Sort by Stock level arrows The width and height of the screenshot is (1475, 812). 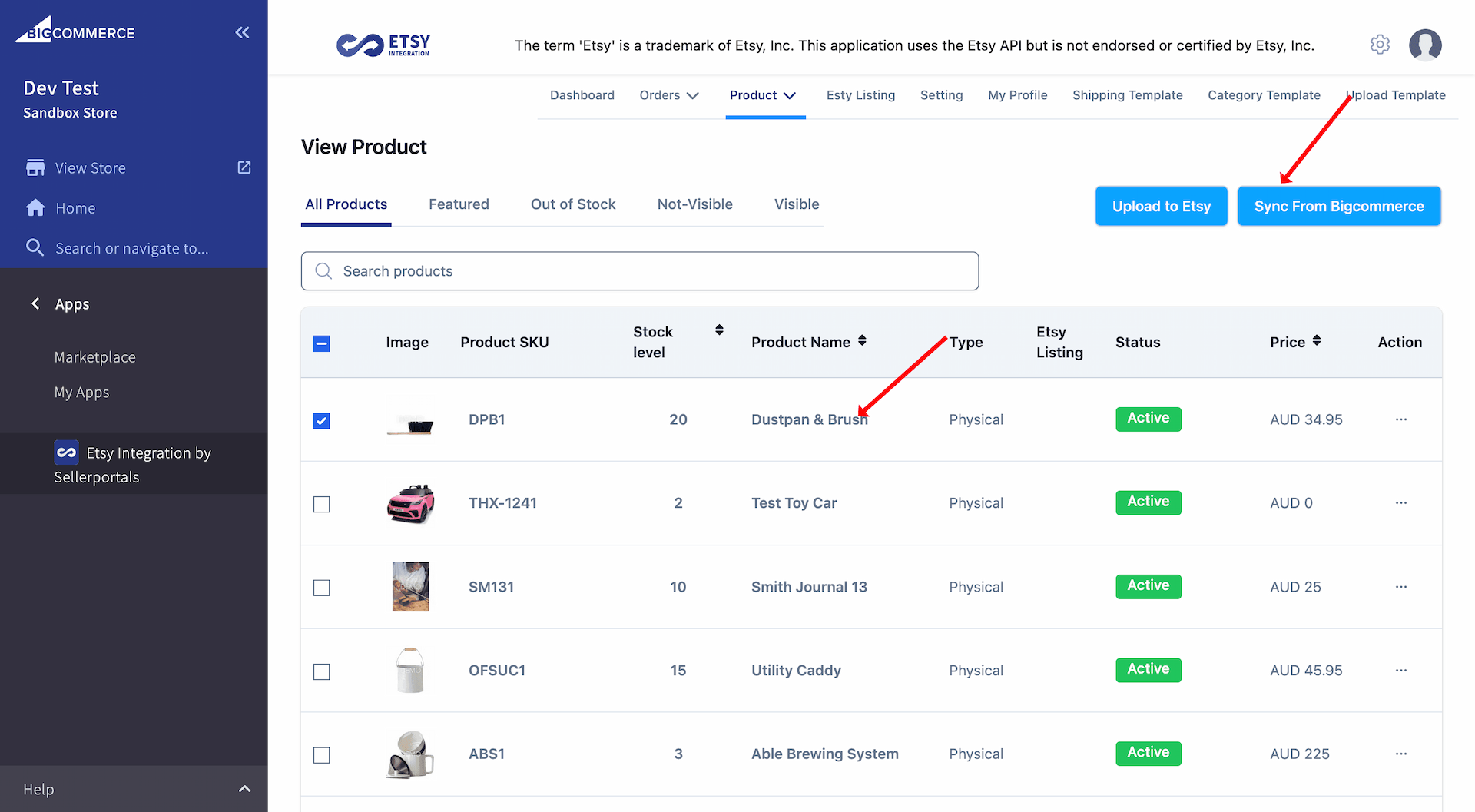(x=719, y=330)
